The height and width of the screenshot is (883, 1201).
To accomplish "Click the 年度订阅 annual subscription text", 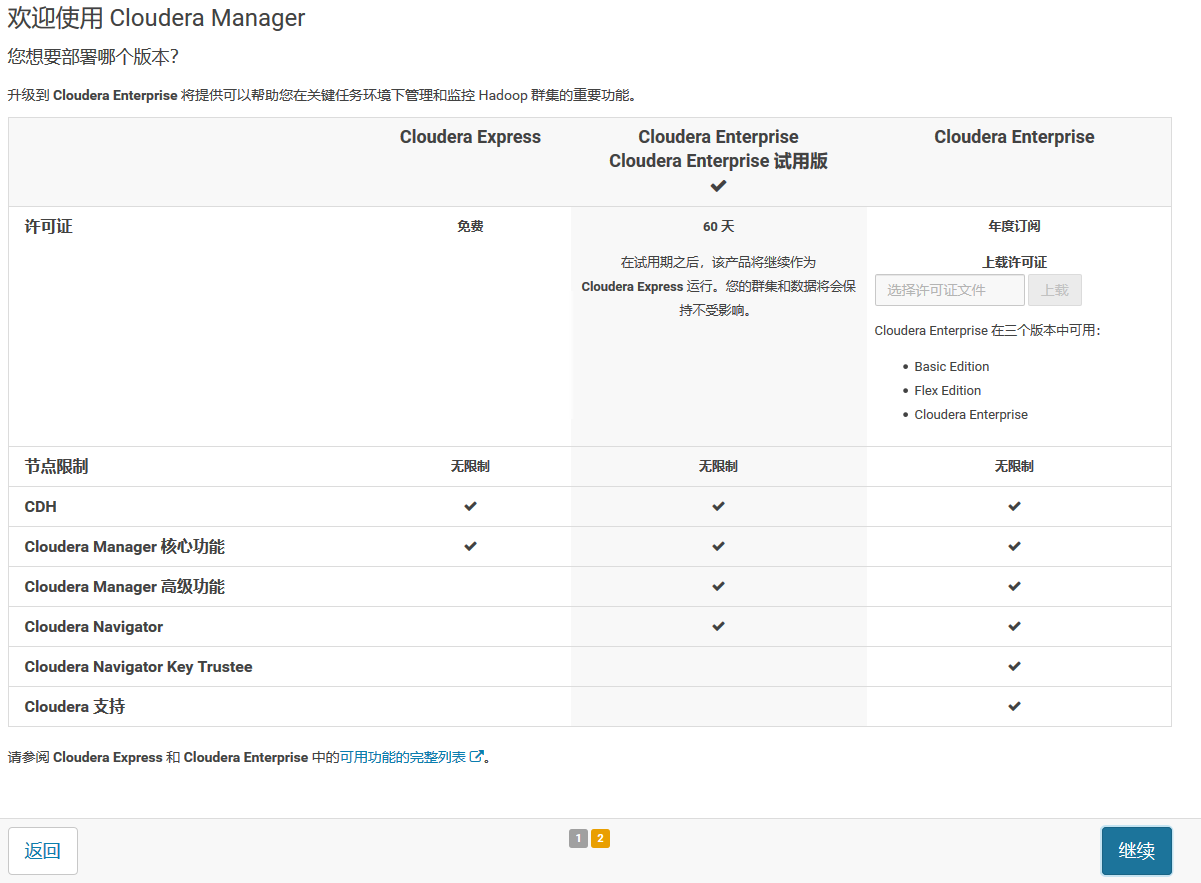I will (x=1014, y=227).
